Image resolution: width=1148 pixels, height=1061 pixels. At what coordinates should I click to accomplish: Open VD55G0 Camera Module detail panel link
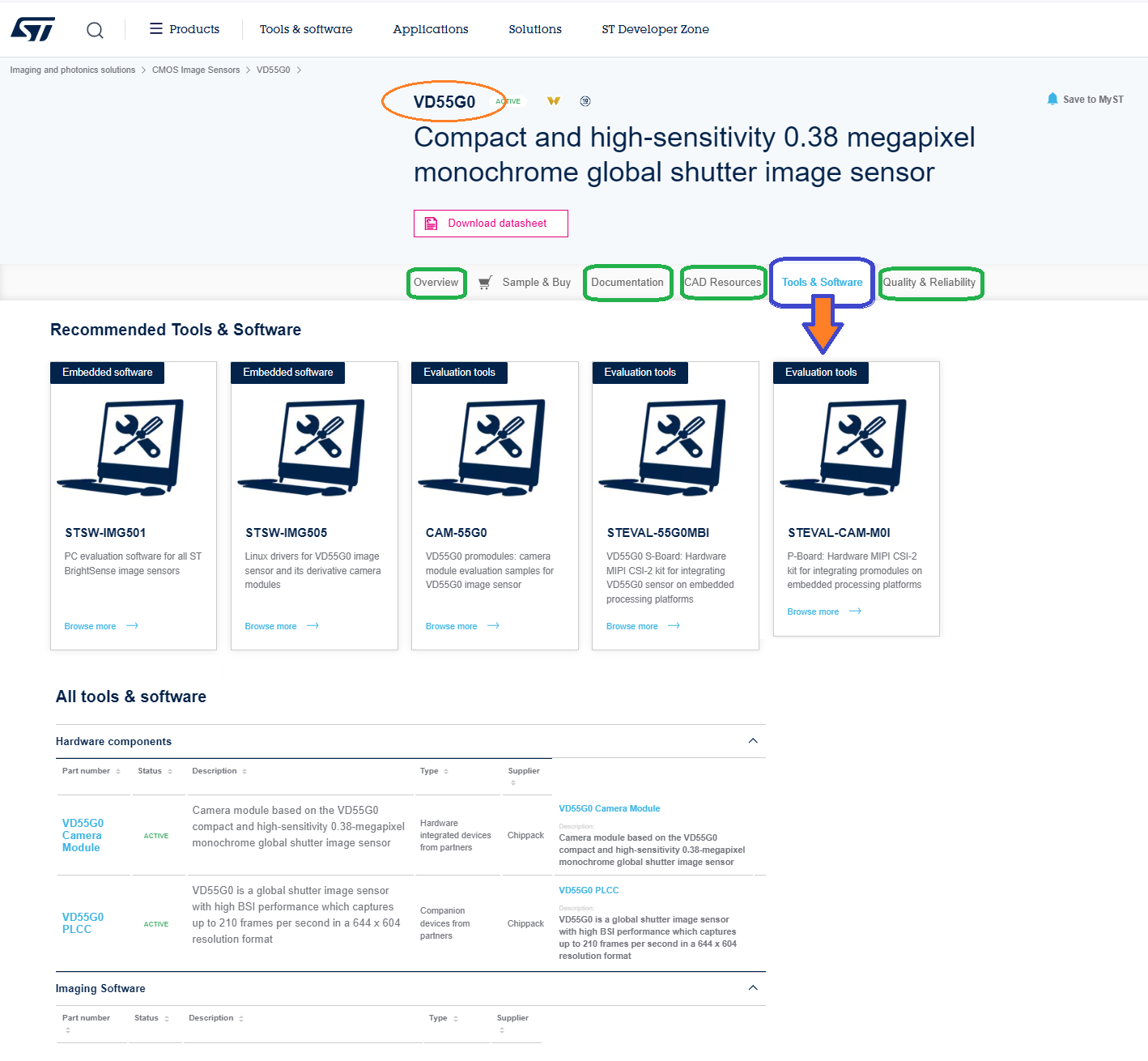(609, 809)
